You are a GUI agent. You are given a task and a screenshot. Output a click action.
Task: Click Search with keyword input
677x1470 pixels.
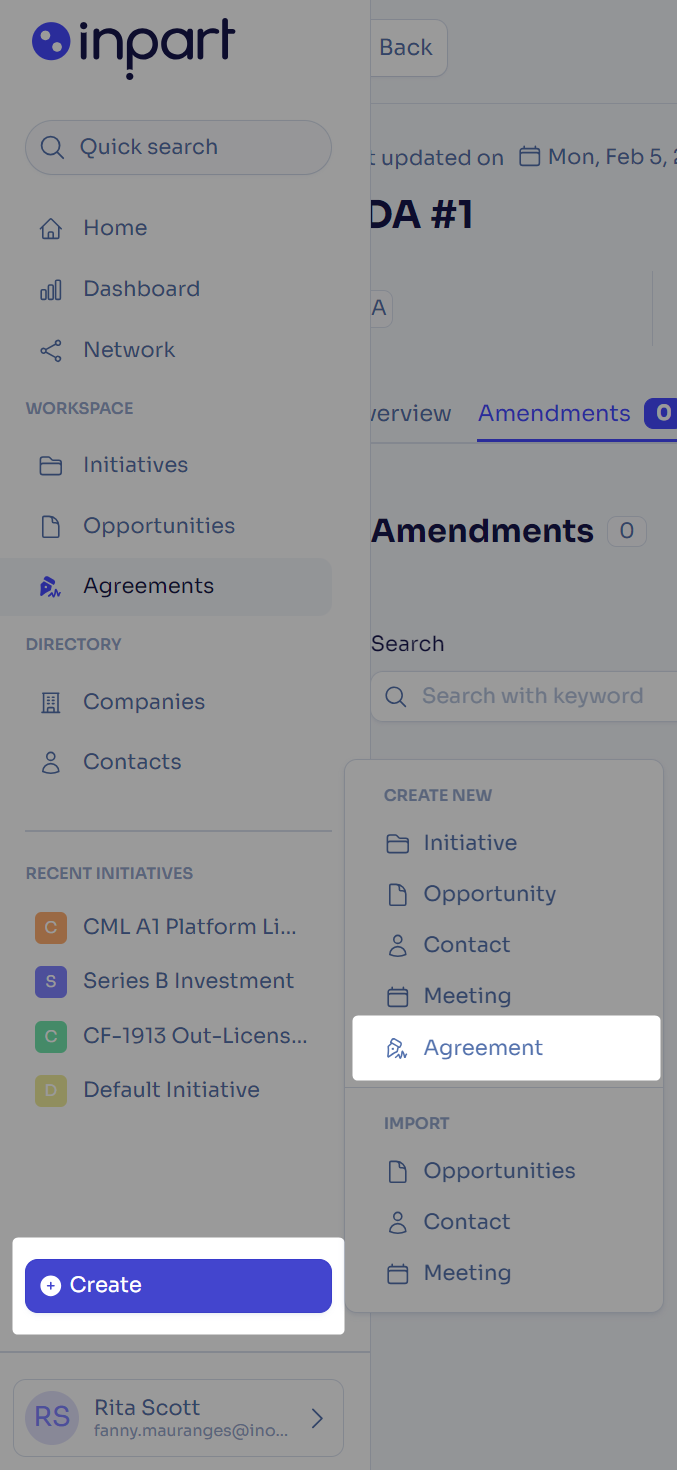tap(524, 696)
